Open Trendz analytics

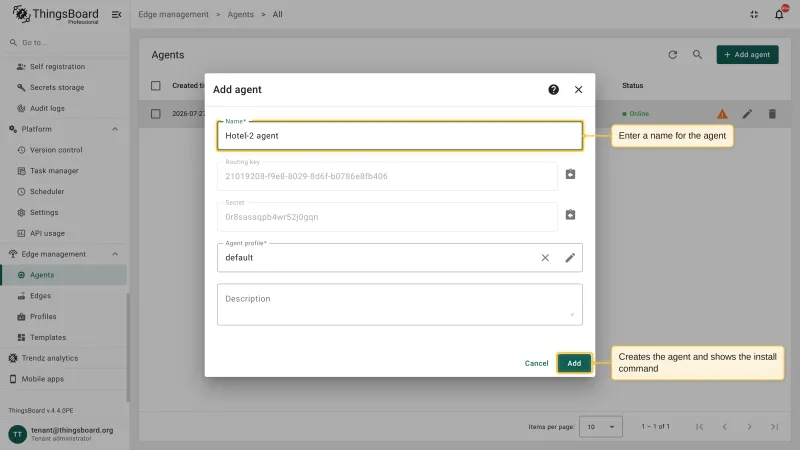49,358
